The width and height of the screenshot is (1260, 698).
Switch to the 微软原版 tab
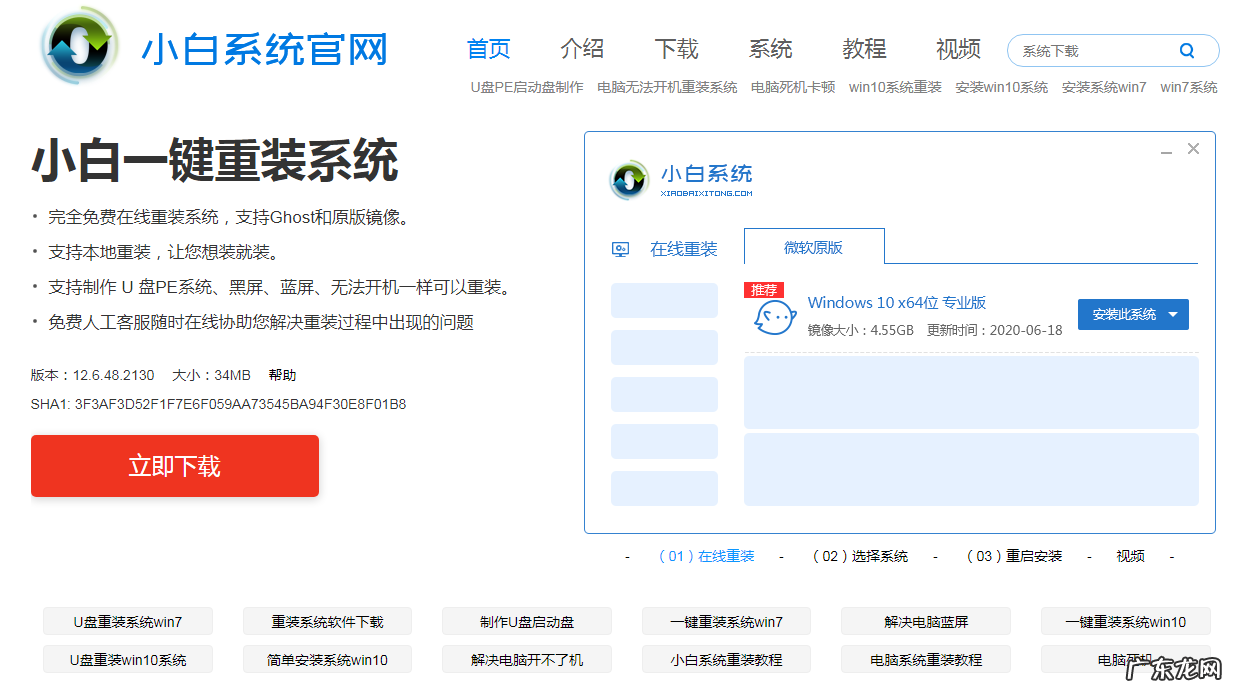[814, 248]
